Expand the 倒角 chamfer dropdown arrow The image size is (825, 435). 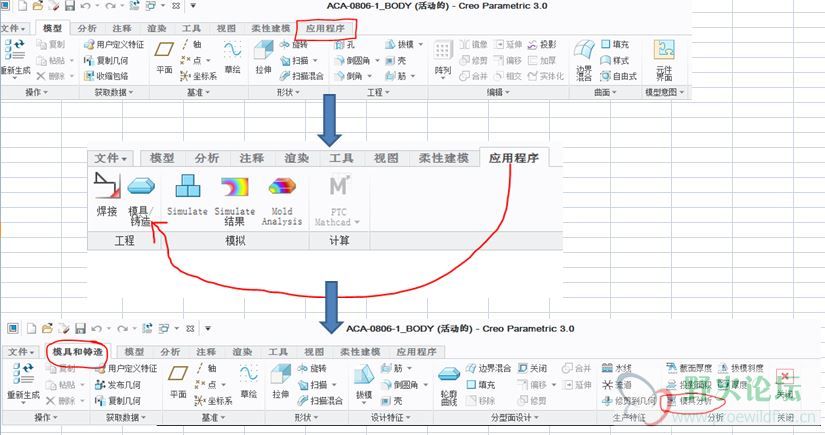coord(370,76)
